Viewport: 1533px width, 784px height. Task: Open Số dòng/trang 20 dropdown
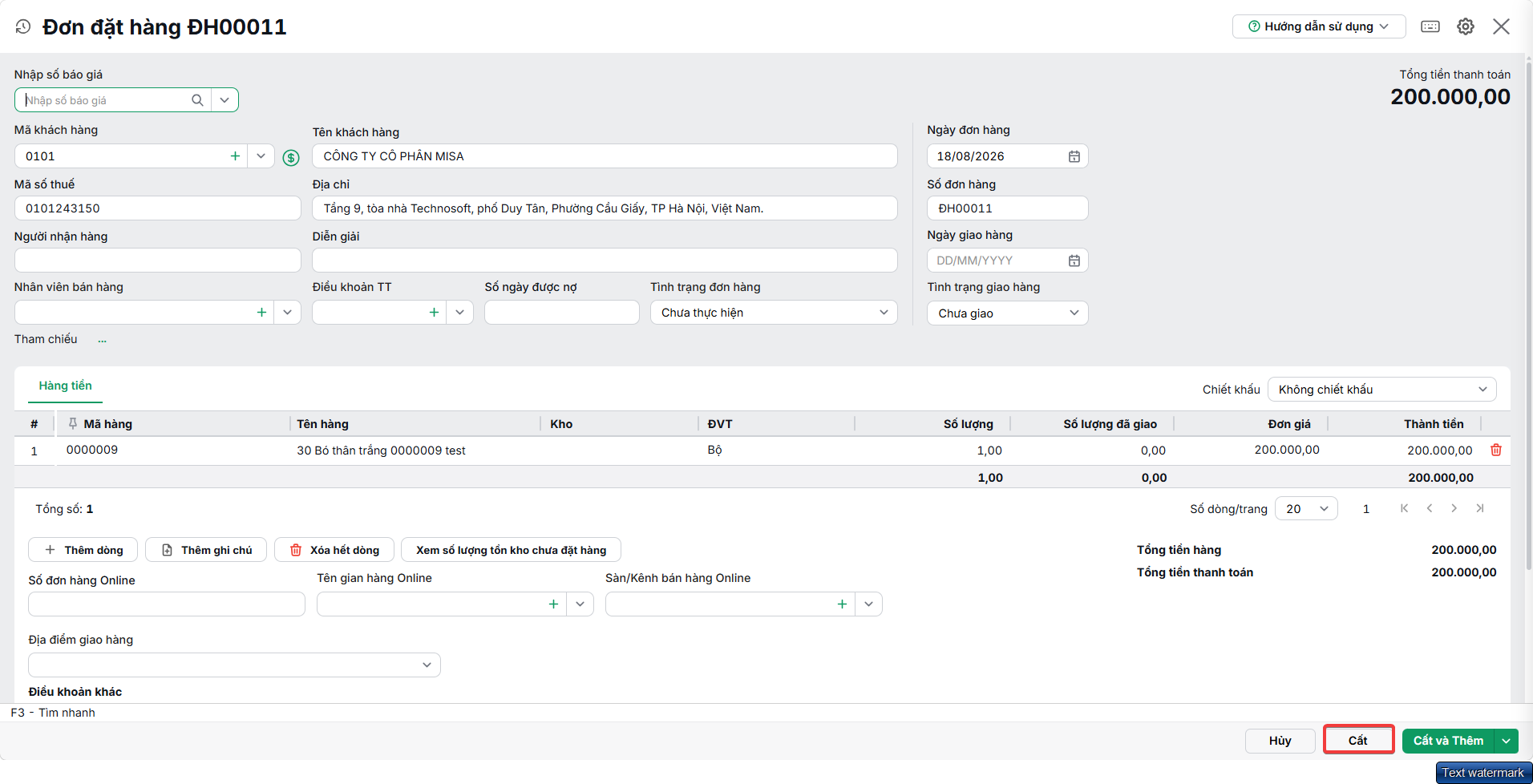[x=1306, y=509]
